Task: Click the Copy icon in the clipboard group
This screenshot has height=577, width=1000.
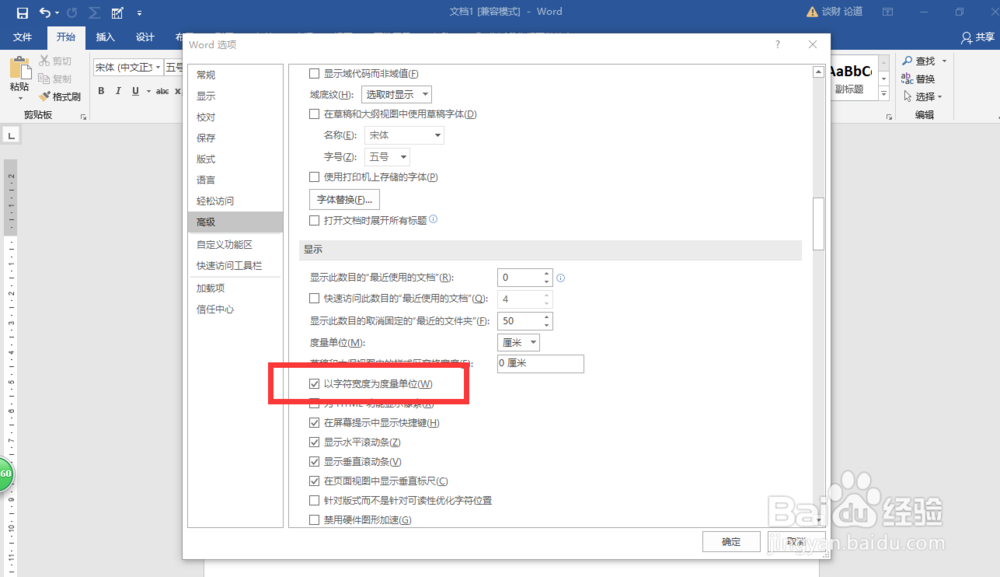Action: point(44,78)
